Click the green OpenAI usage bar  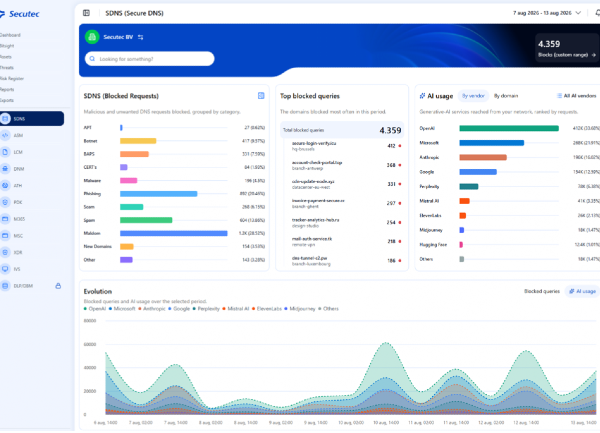(509, 129)
